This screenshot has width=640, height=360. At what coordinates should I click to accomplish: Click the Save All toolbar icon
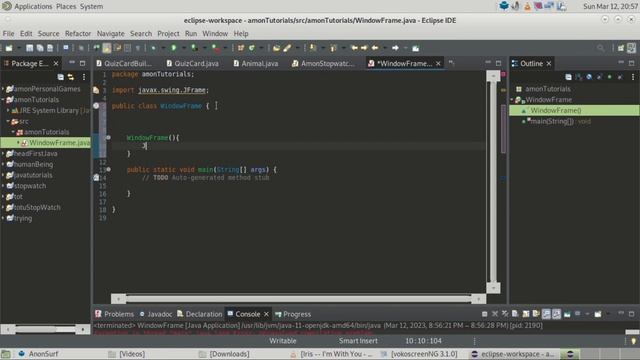coord(40,48)
